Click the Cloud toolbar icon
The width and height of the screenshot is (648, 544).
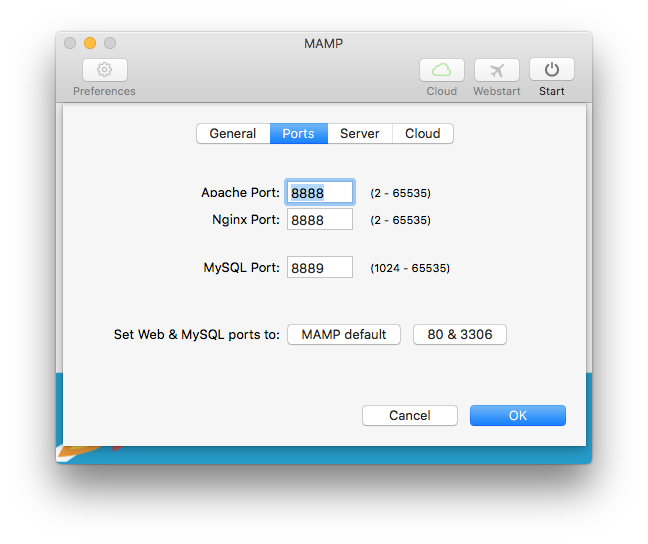pos(441,70)
